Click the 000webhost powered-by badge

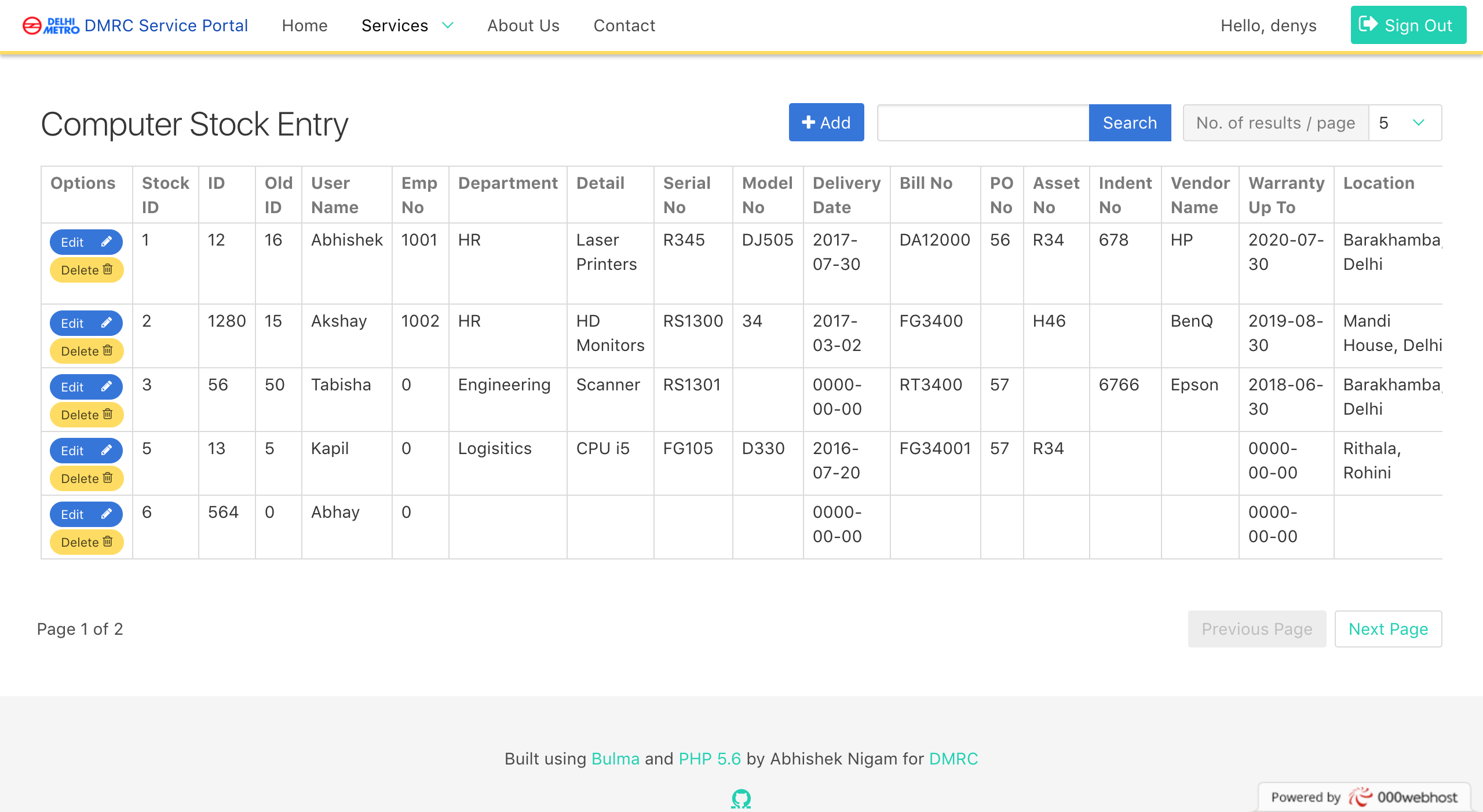click(x=1364, y=797)
